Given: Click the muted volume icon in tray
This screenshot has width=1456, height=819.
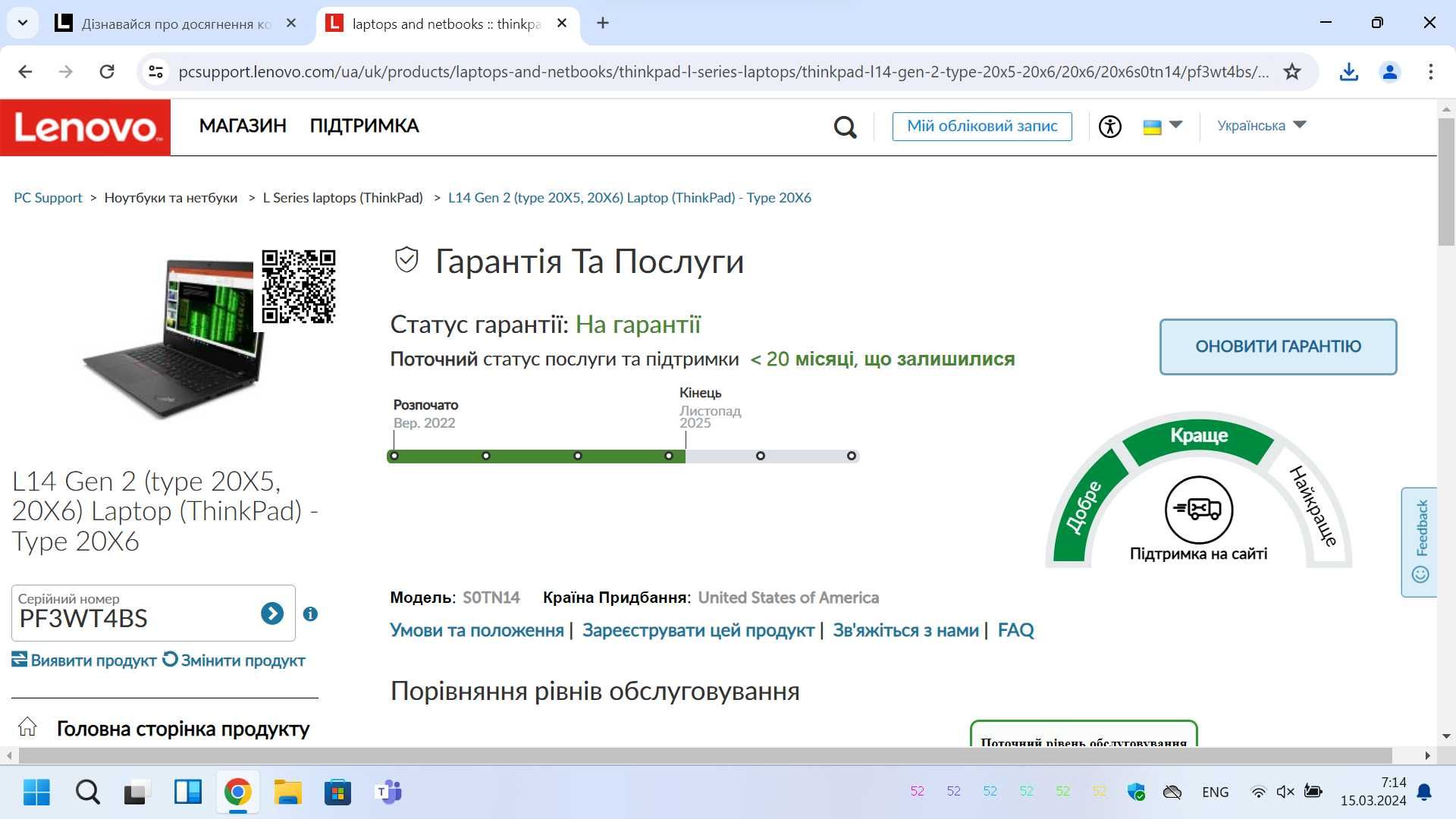Looking at the screenshot, I should [x=1285, y=792].
